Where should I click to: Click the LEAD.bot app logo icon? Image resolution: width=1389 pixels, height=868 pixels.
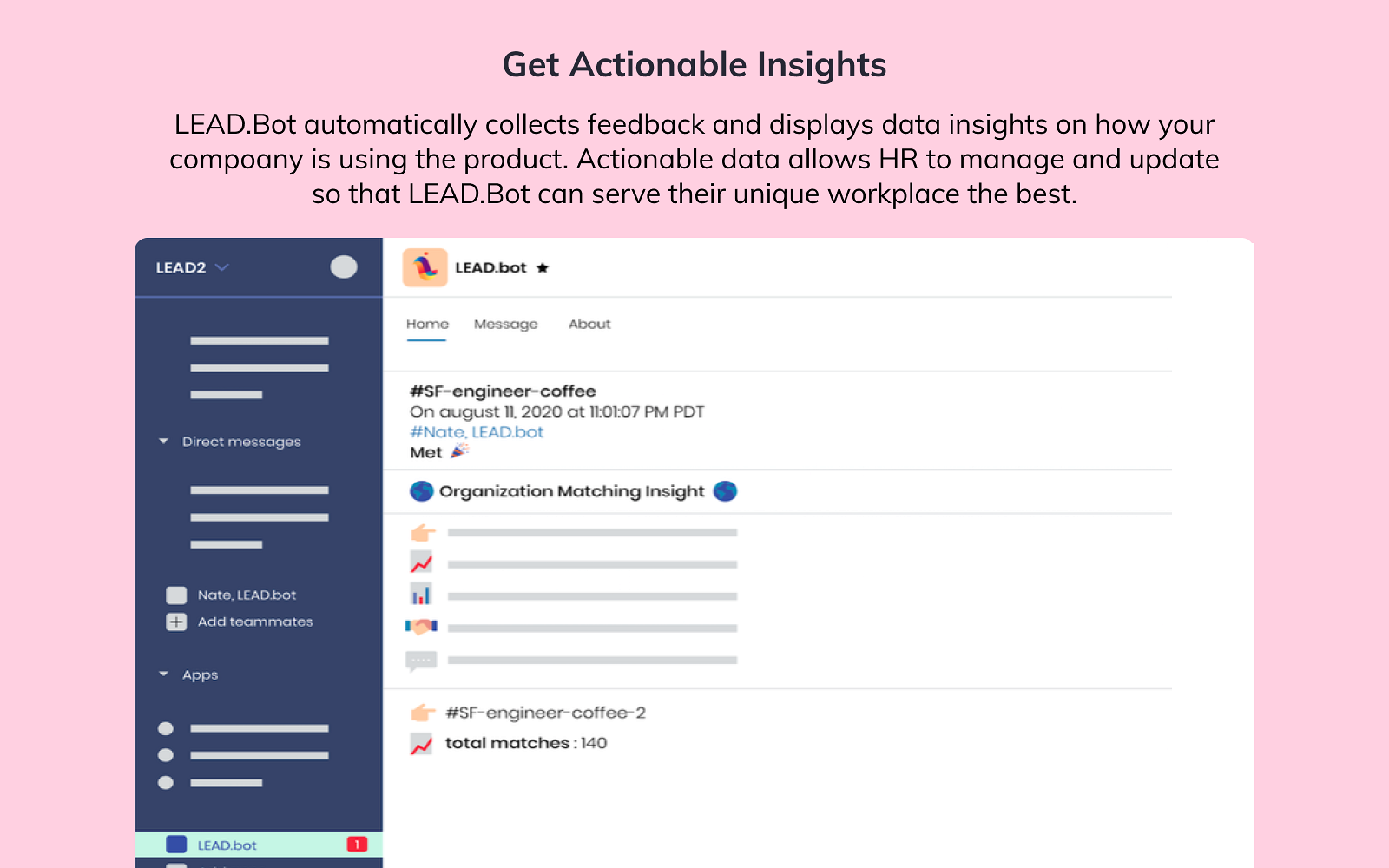tap(425, 267)
